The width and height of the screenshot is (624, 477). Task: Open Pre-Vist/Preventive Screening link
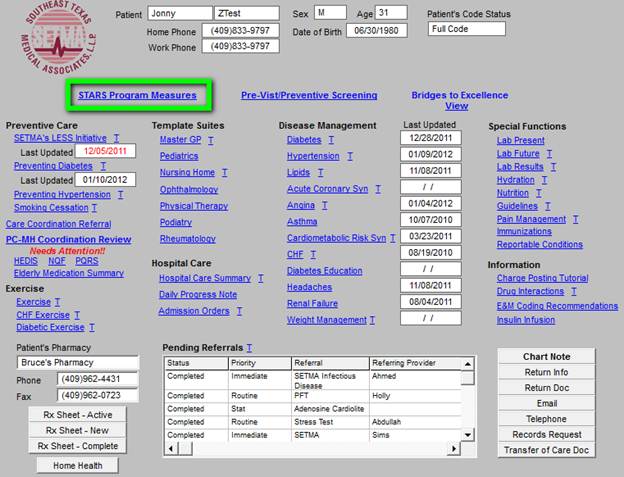click(x=309, y=95)
